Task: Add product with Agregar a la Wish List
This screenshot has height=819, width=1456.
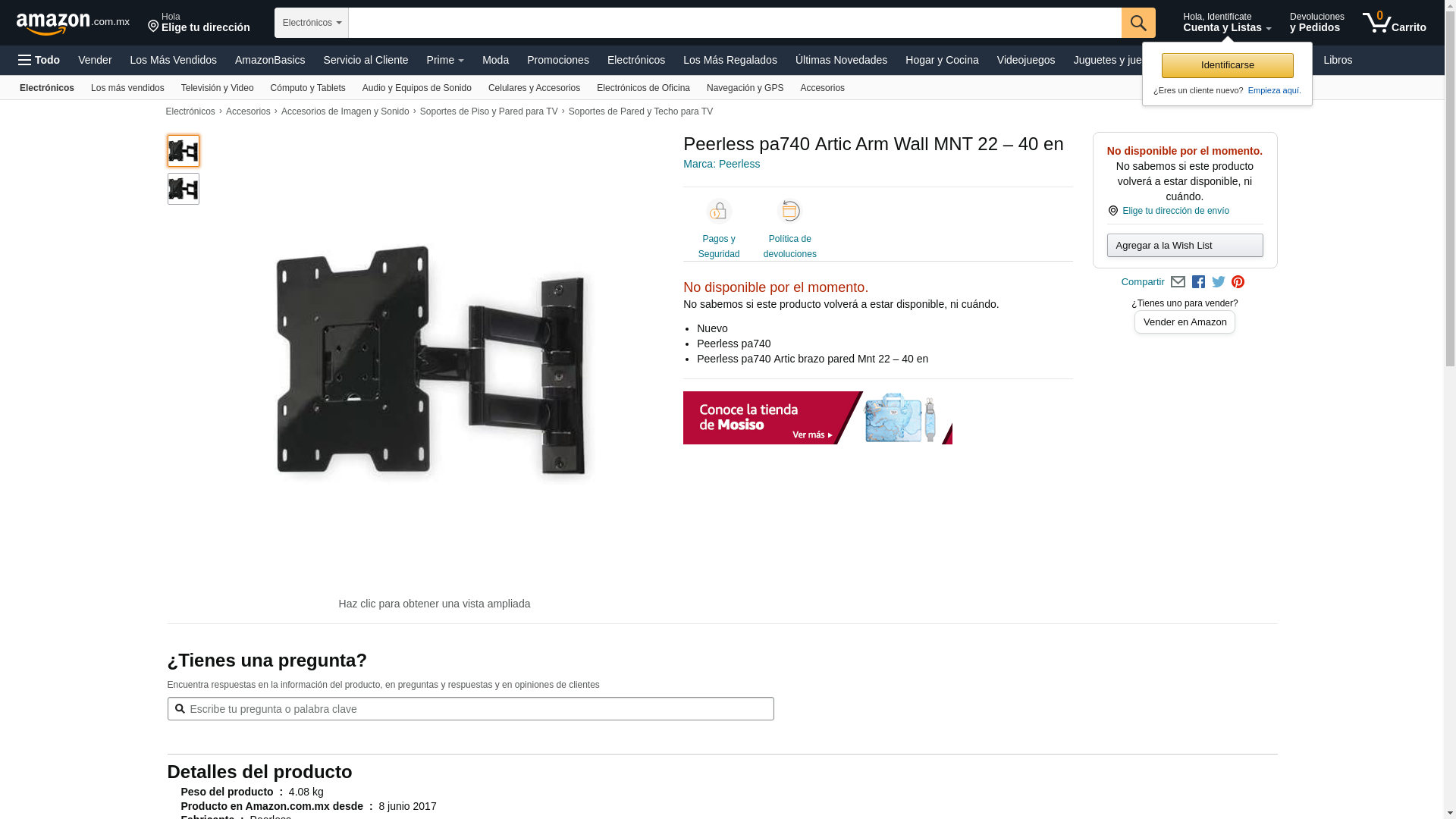Action: pos(1185,245)
